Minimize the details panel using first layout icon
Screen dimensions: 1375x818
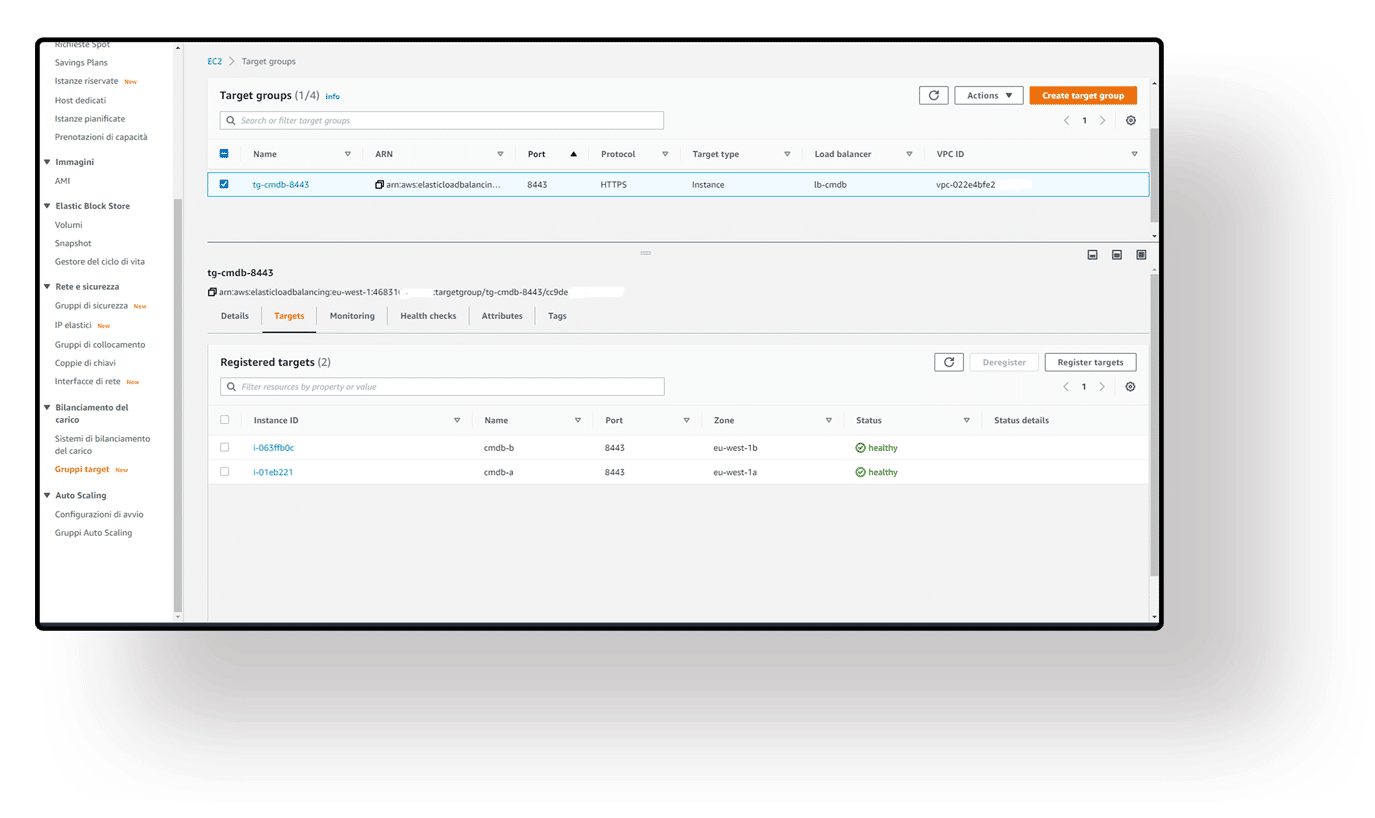1092,255
